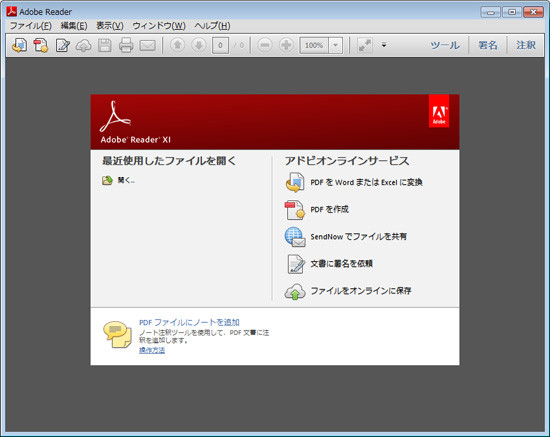
Task: Close the Adobe Reader window
Action: point(533,12)
